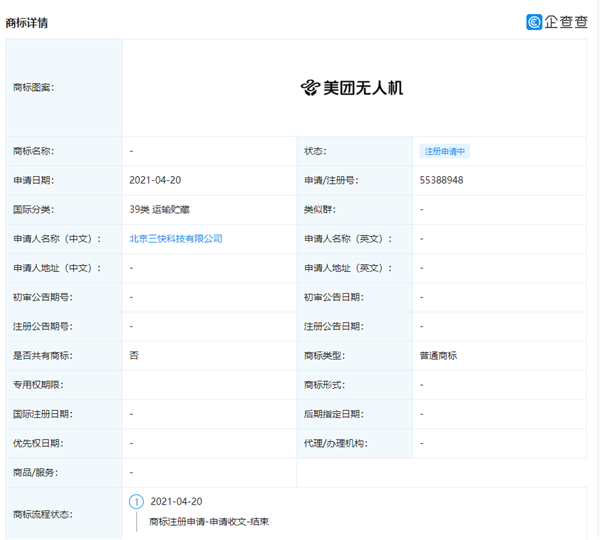Screen dimensions: 600x540
Task: Click the 申请人名称（中文） label
Action: pyautogui.click(x=57, y=239)
